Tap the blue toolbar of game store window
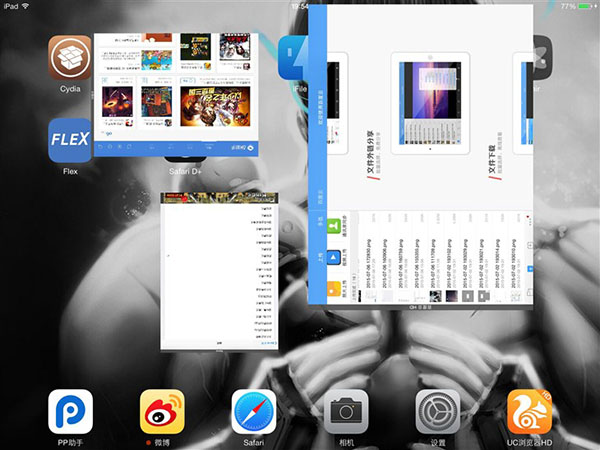Viewport: 600px width, 450px height. click(x=175, y=147)
